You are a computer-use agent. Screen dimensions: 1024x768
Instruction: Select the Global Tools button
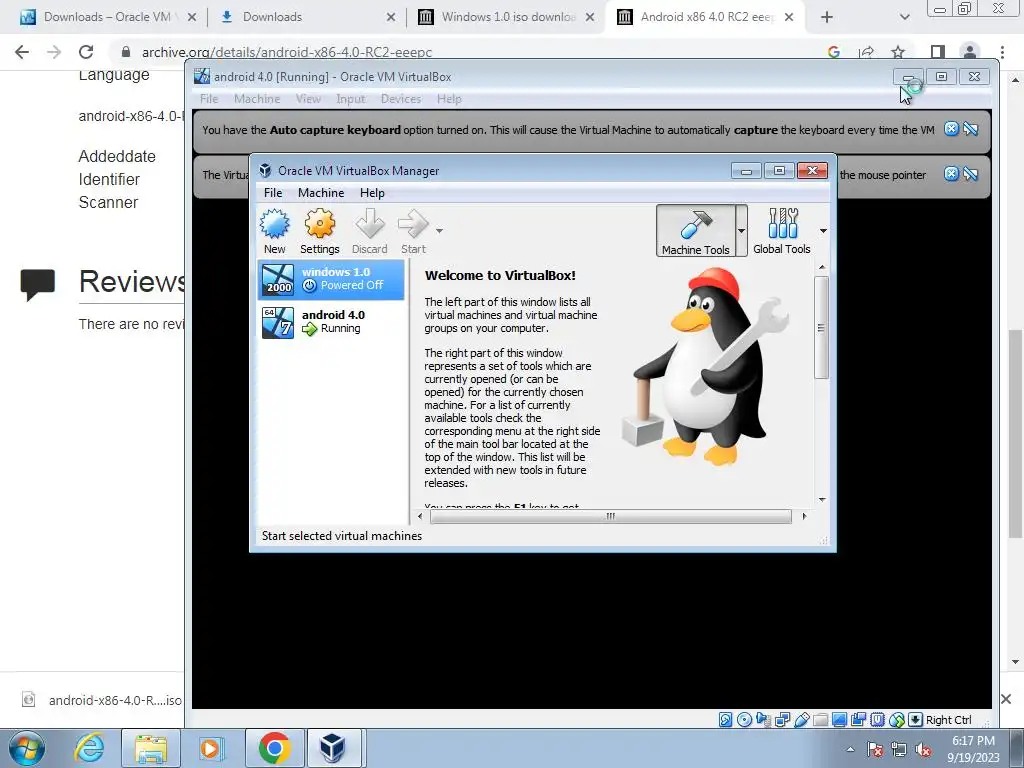782,231
